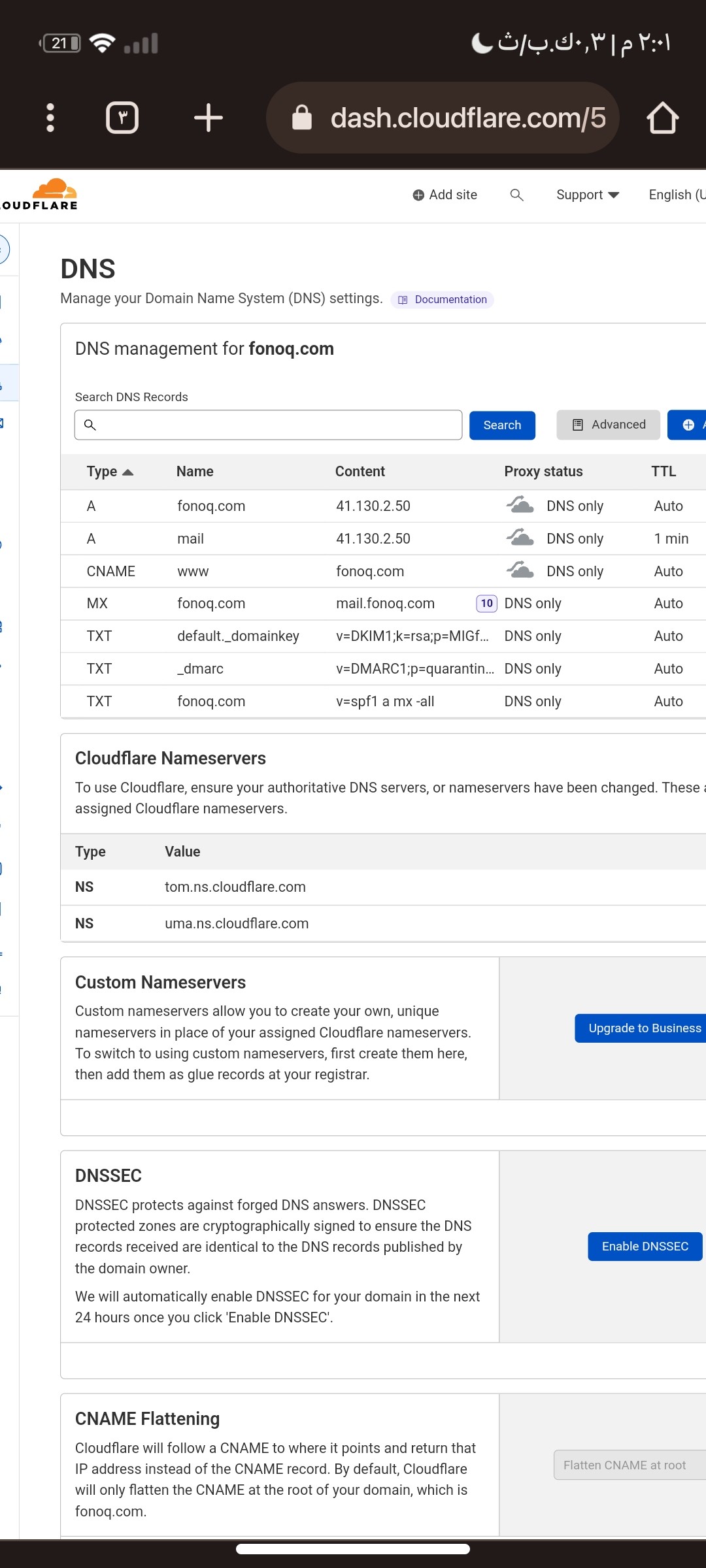706x1568 pixels.
Task: Sort records by Type column header
Action: (x=109, y=472)
